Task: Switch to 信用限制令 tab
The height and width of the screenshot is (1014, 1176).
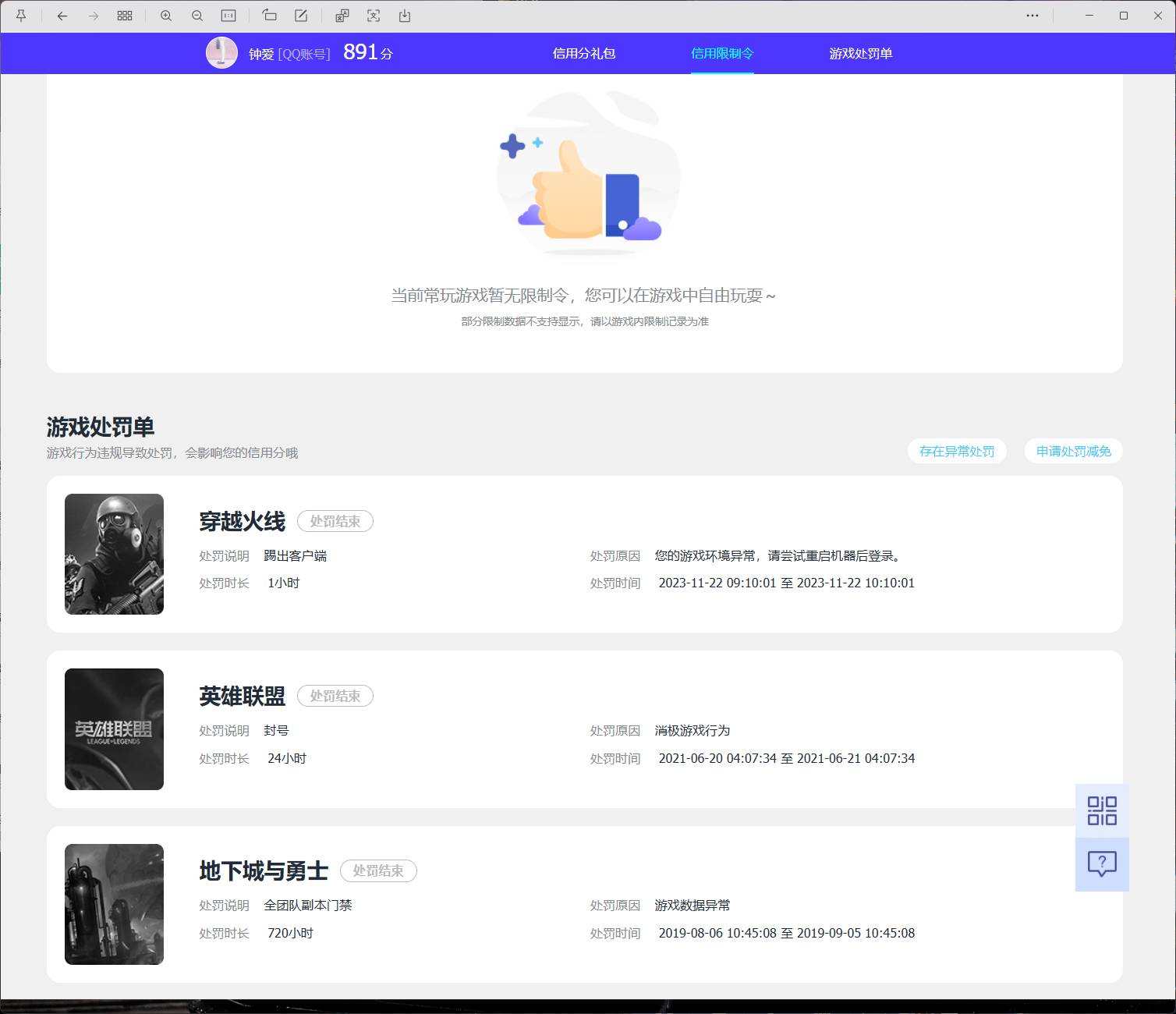Action: coord(722,53)
